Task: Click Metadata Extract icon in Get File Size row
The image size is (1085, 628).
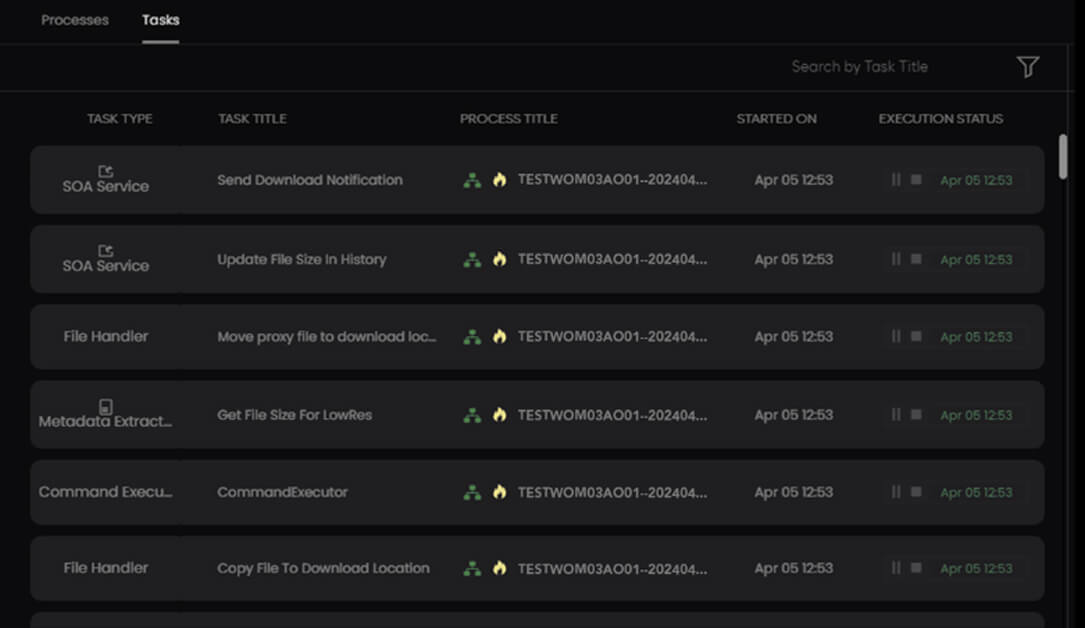Action: tap(105, 407)
